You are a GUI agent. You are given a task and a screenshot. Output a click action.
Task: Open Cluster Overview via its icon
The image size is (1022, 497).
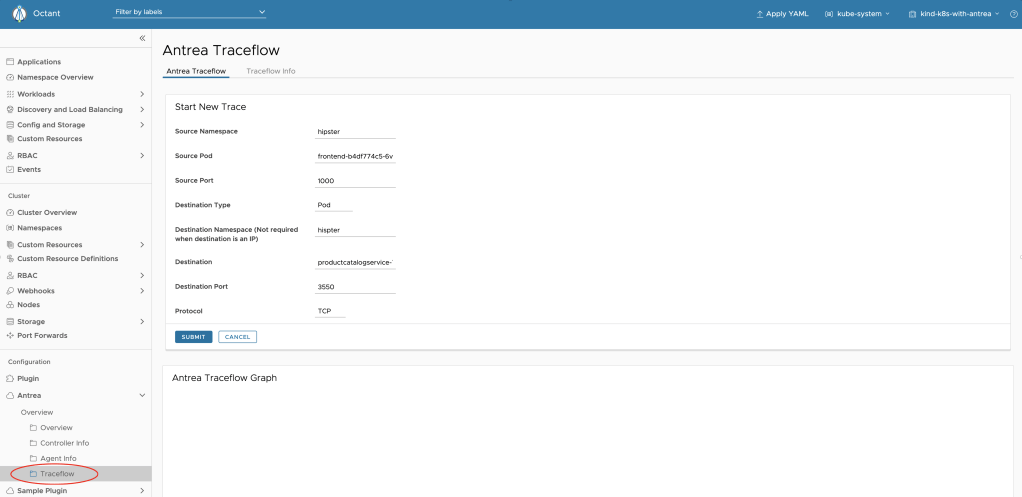pyautogui.click(x=10, y=213)
